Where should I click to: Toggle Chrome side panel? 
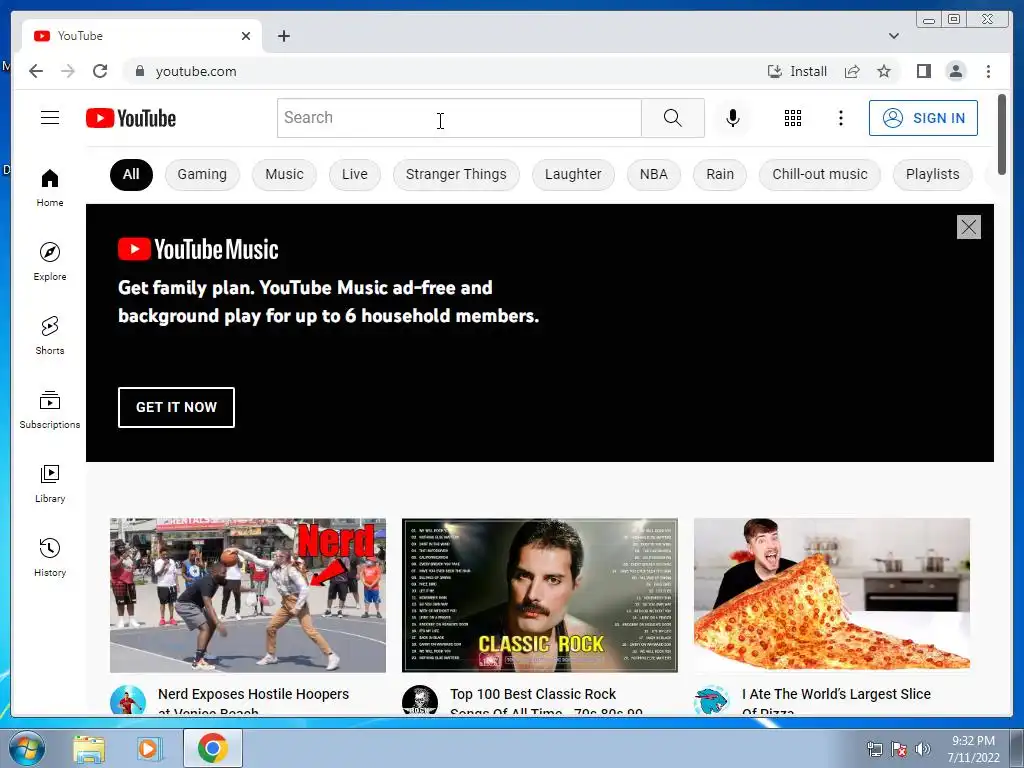(x=923, y=71)
